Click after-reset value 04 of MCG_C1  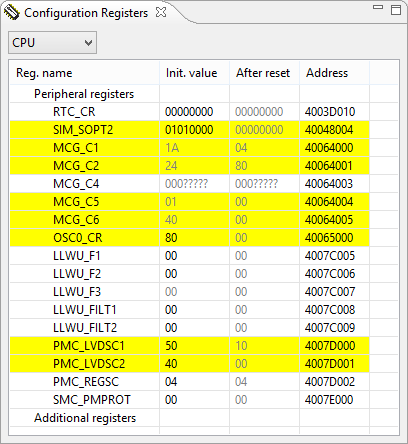click(241, 148)
